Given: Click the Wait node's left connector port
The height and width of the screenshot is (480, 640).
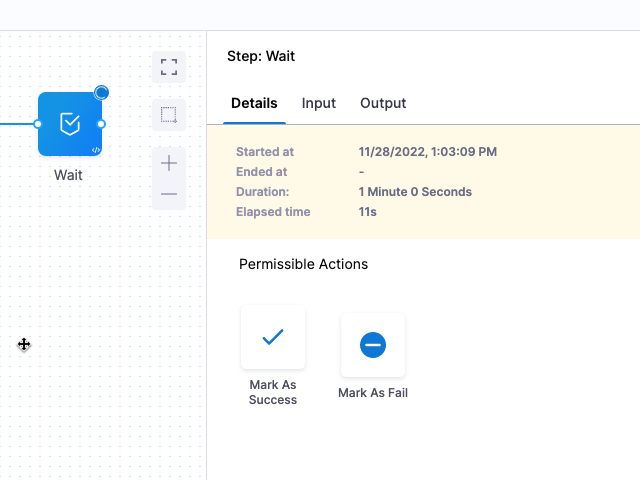Looking at the screenshot, I should (38, 124).
